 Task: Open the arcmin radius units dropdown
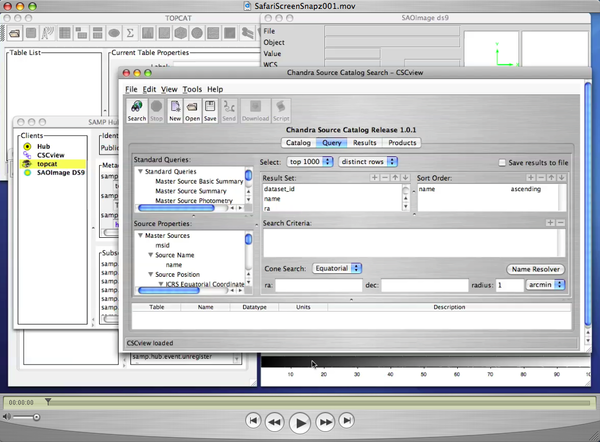(x=546, y=285)
